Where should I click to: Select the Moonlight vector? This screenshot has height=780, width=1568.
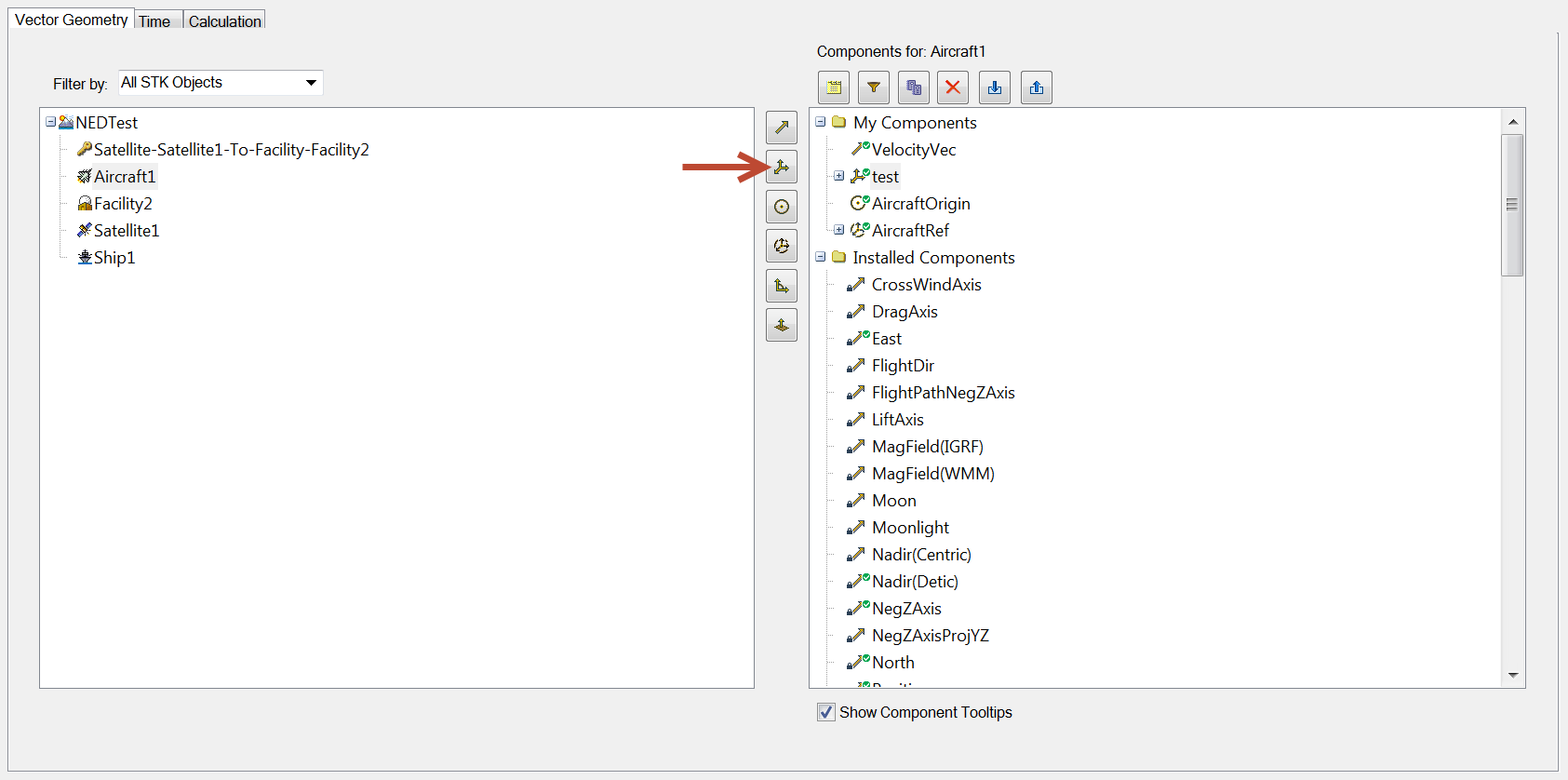tap(910, 527)
